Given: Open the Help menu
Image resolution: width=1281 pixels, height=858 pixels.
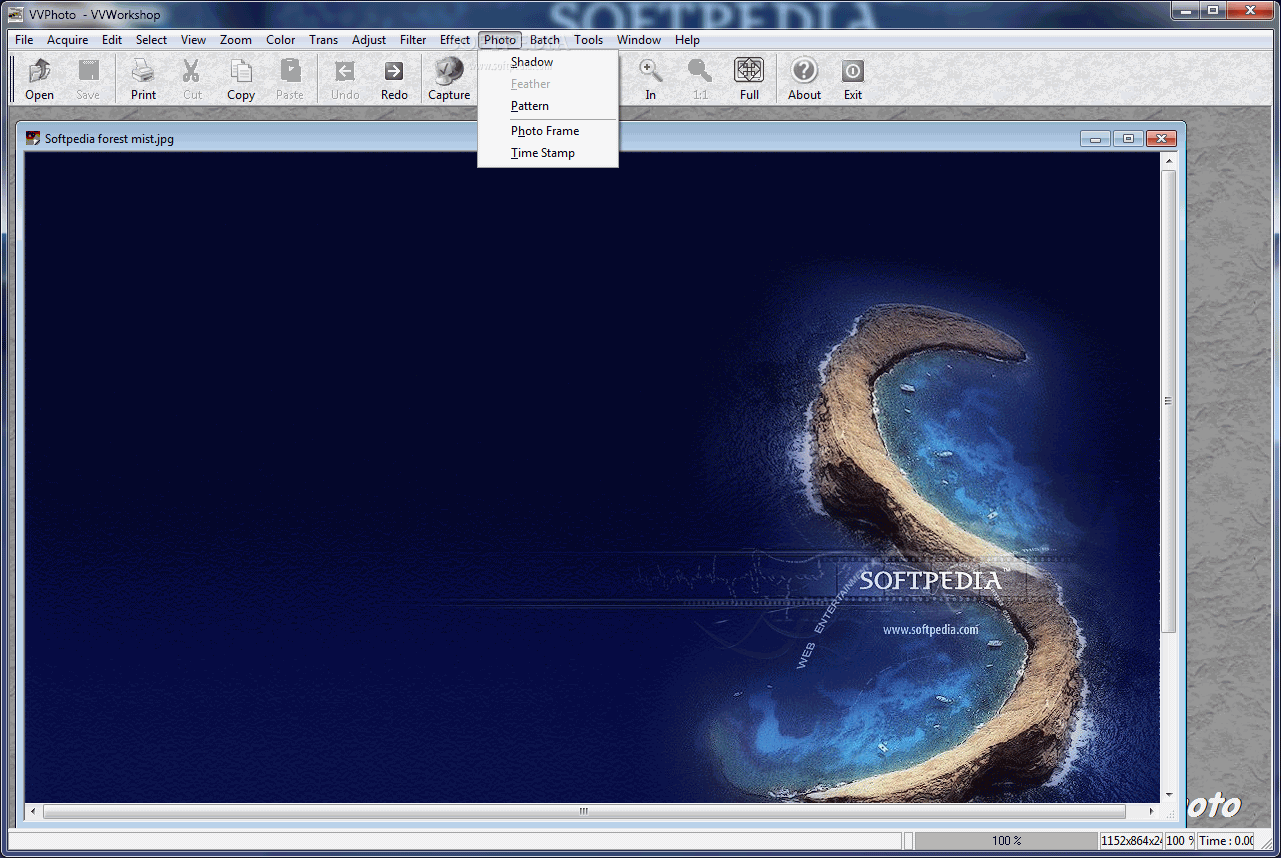Looking at the screenshot, I should coord(687,40).
